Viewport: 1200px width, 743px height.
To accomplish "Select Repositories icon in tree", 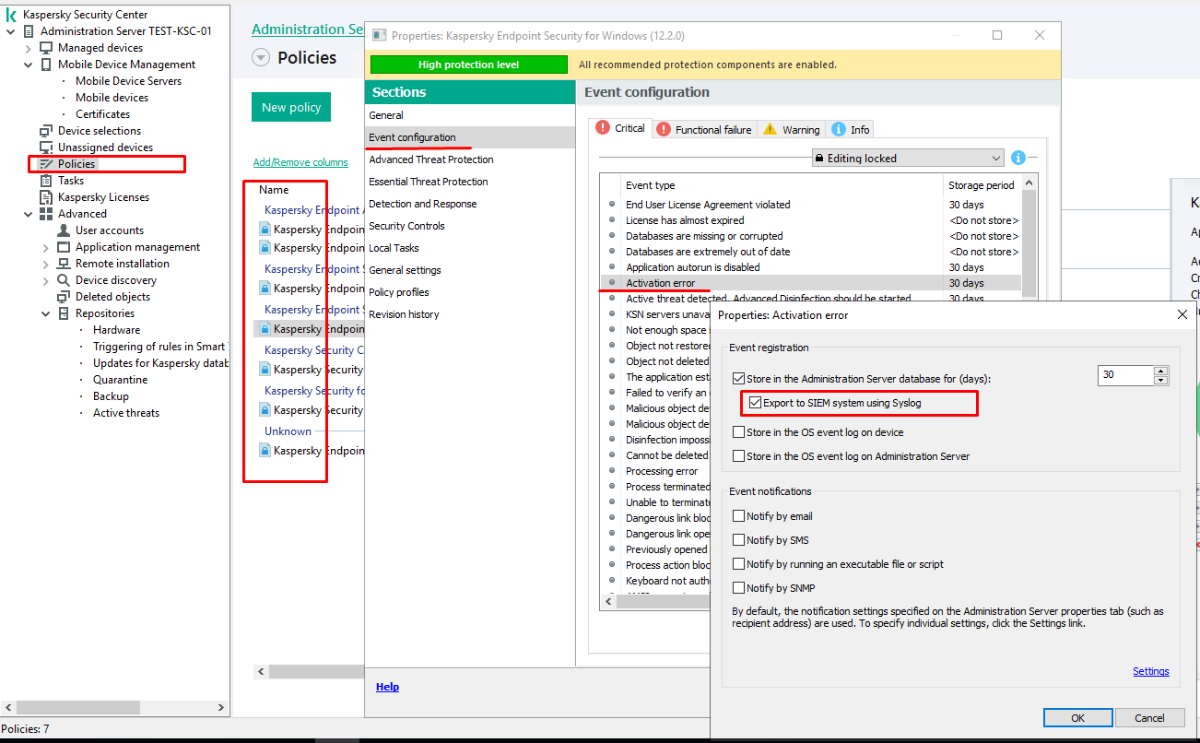I will click(x=64, y=313).
